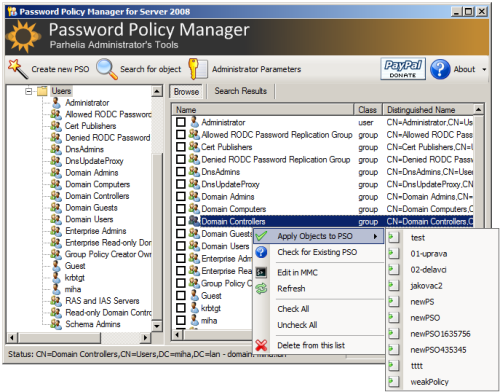Select Edit in MMC from context menu
This screenshot has height=392, width=500.
pyautogui.click(x=319, y=272)
